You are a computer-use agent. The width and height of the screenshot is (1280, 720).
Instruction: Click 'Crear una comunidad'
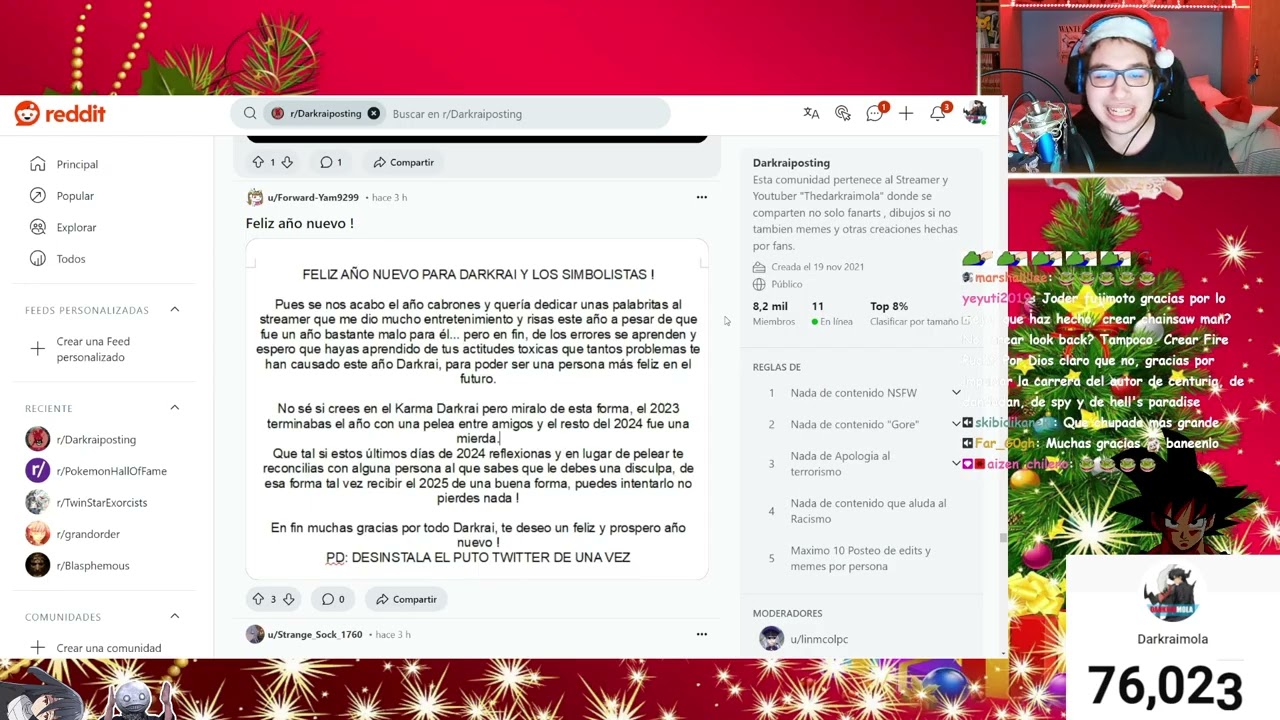(108, 648)
